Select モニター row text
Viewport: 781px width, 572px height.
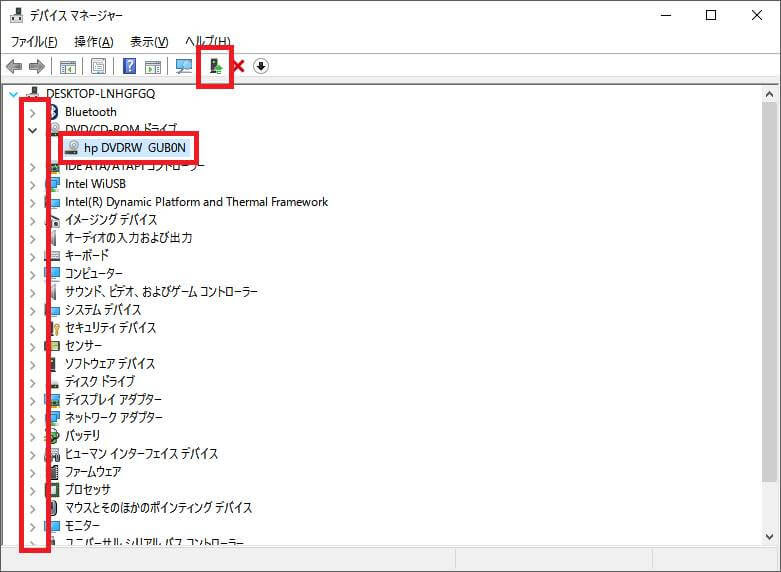(83, 526)
